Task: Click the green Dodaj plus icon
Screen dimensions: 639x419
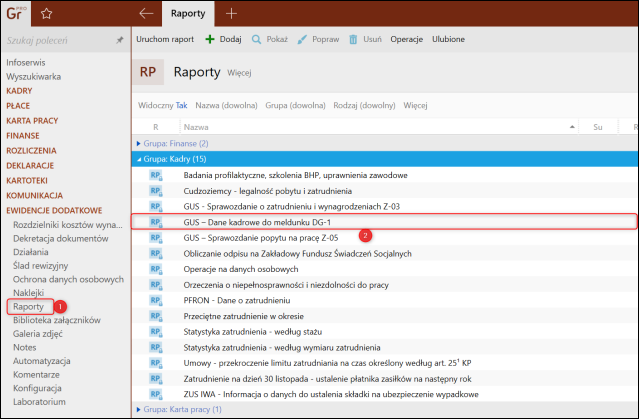Action: click(x=210, y=39)
